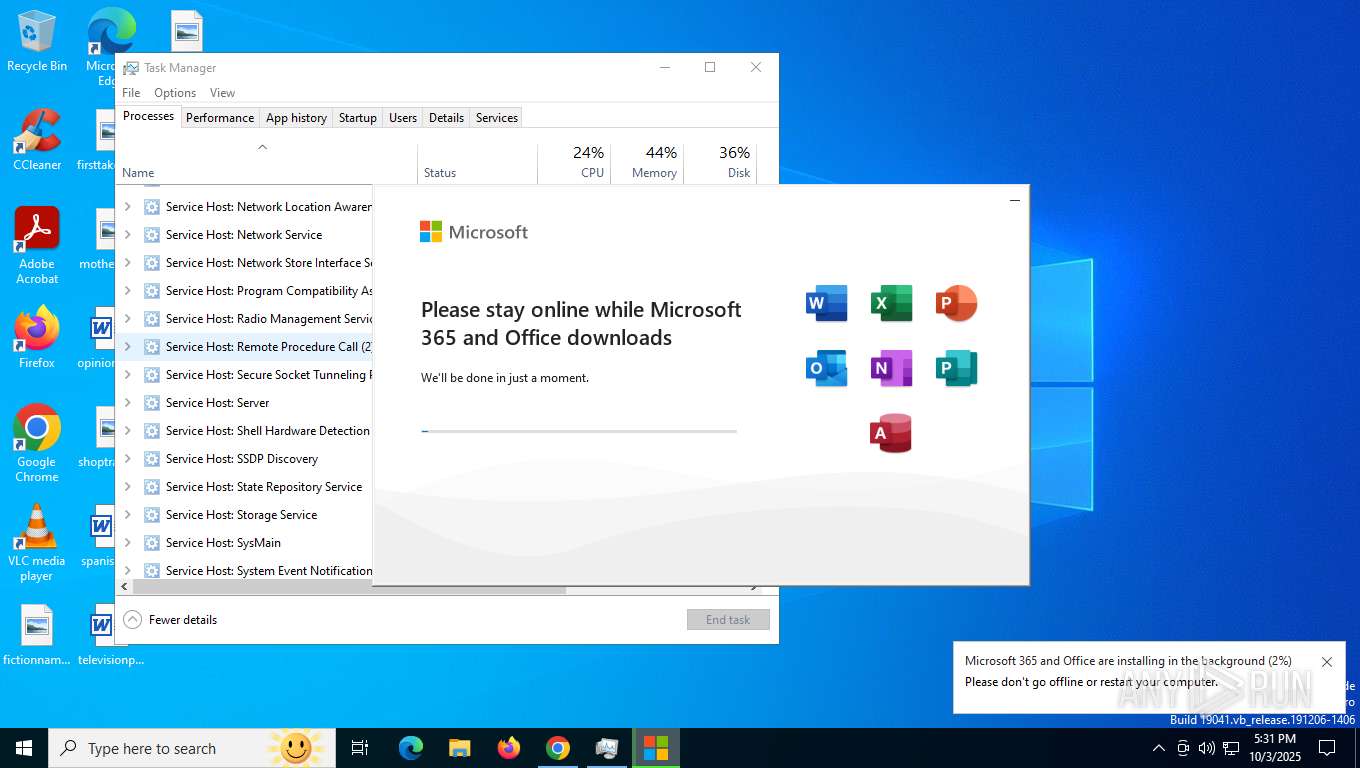The width and height of the screenshot is (1360, 768).
Task: Open CCleaner desktop shortcut
Action: 37,140
